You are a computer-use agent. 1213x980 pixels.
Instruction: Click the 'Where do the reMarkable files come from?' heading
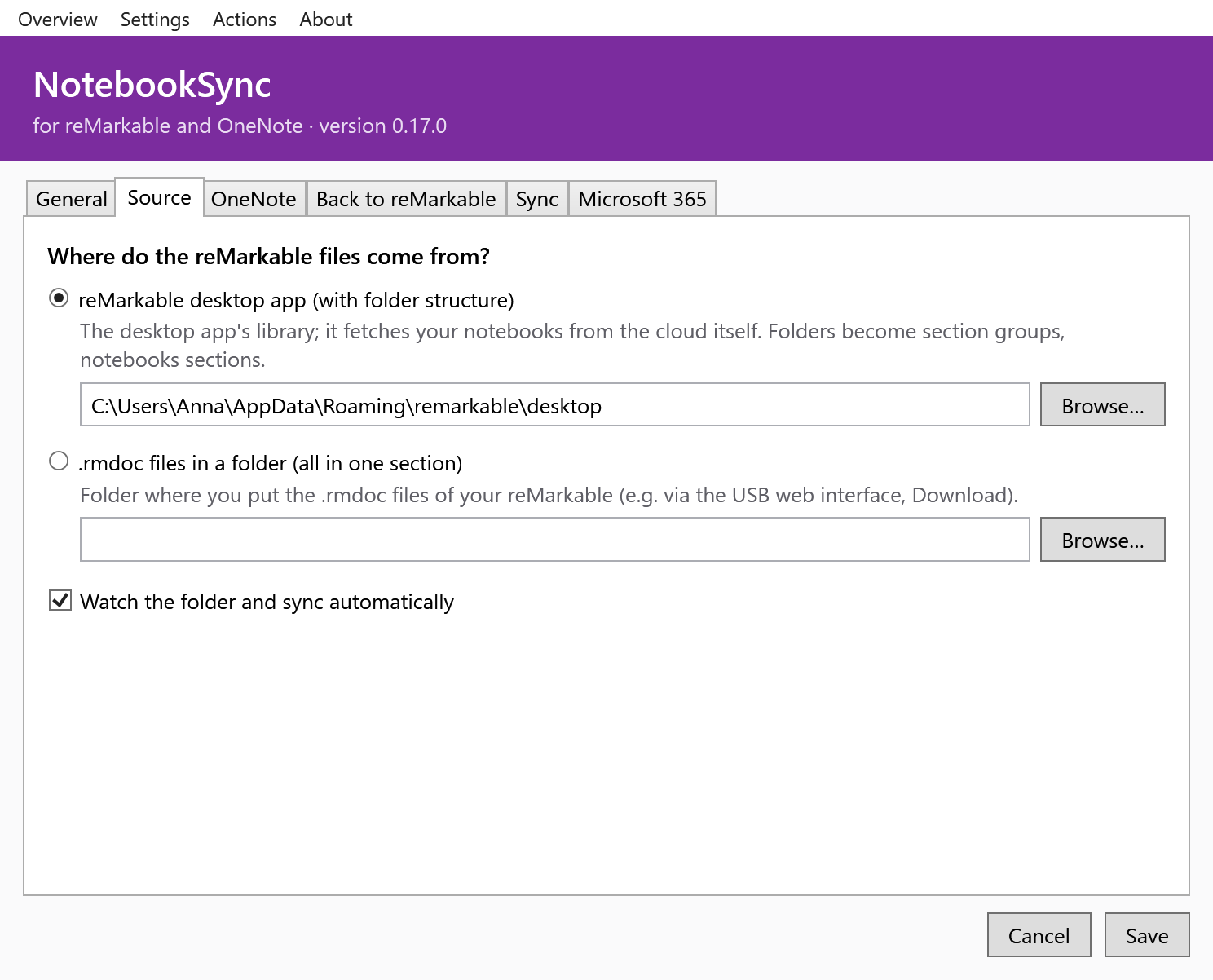269,257
